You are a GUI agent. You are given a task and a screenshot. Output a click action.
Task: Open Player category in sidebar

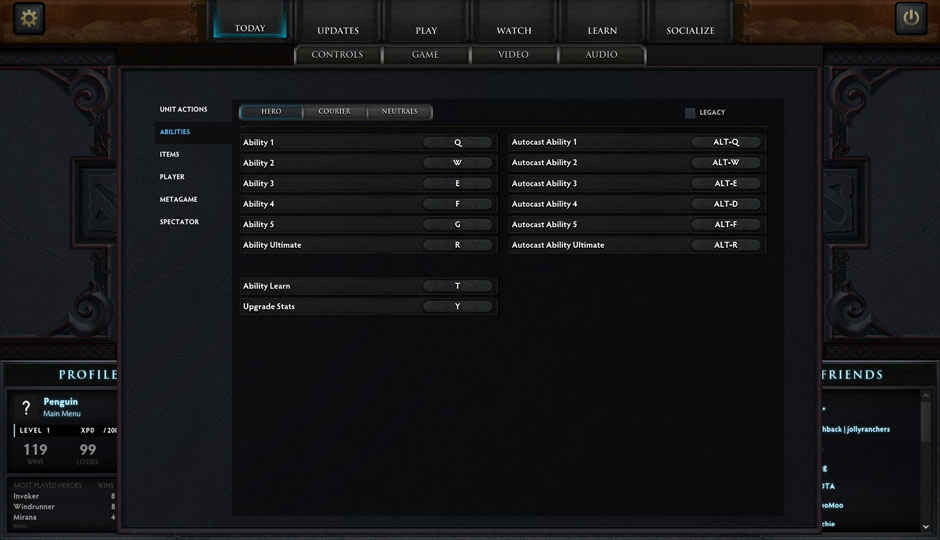coord(172,177)
